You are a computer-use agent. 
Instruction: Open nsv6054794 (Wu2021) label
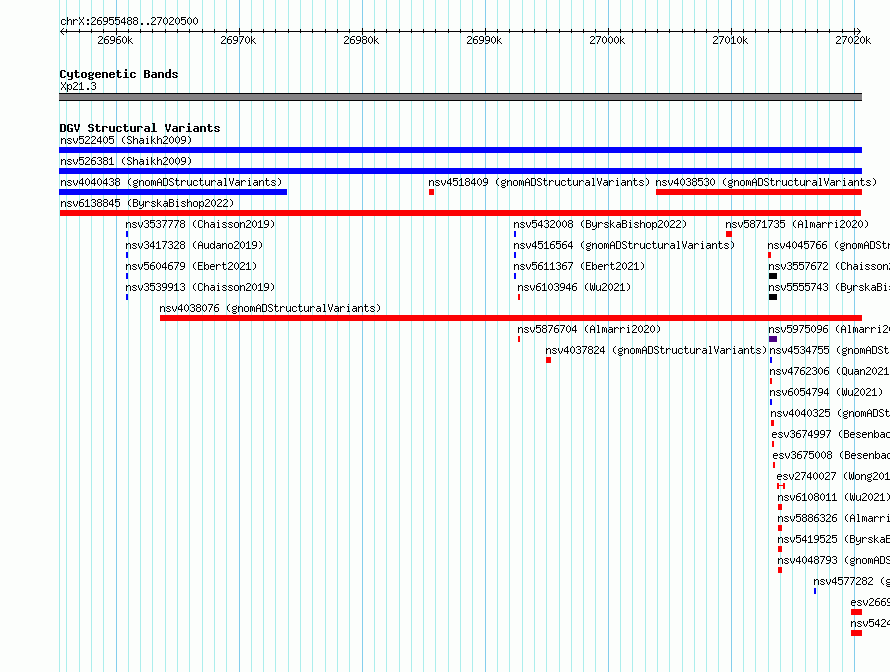pos(826,392)
